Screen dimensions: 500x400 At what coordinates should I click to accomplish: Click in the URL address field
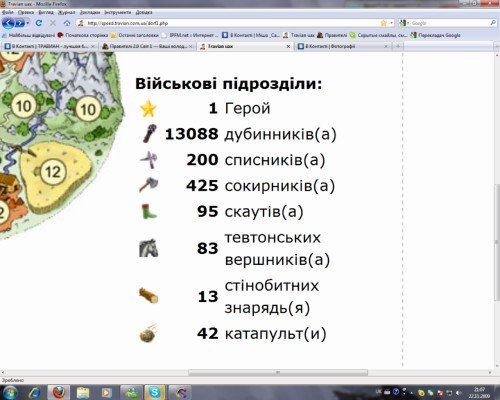point(230,23)
